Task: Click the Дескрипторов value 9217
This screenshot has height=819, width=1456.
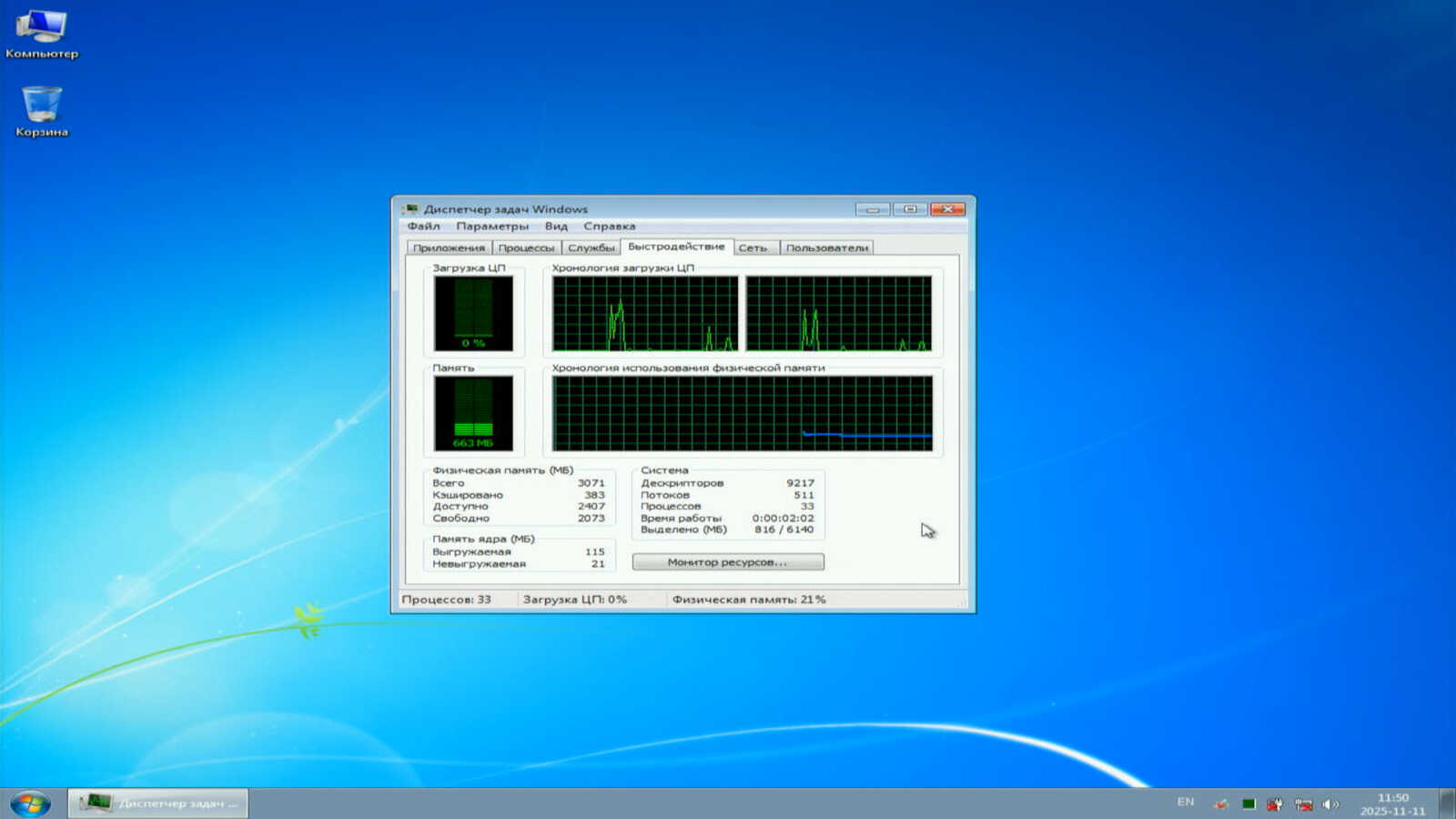Action: tap(801, 483)
